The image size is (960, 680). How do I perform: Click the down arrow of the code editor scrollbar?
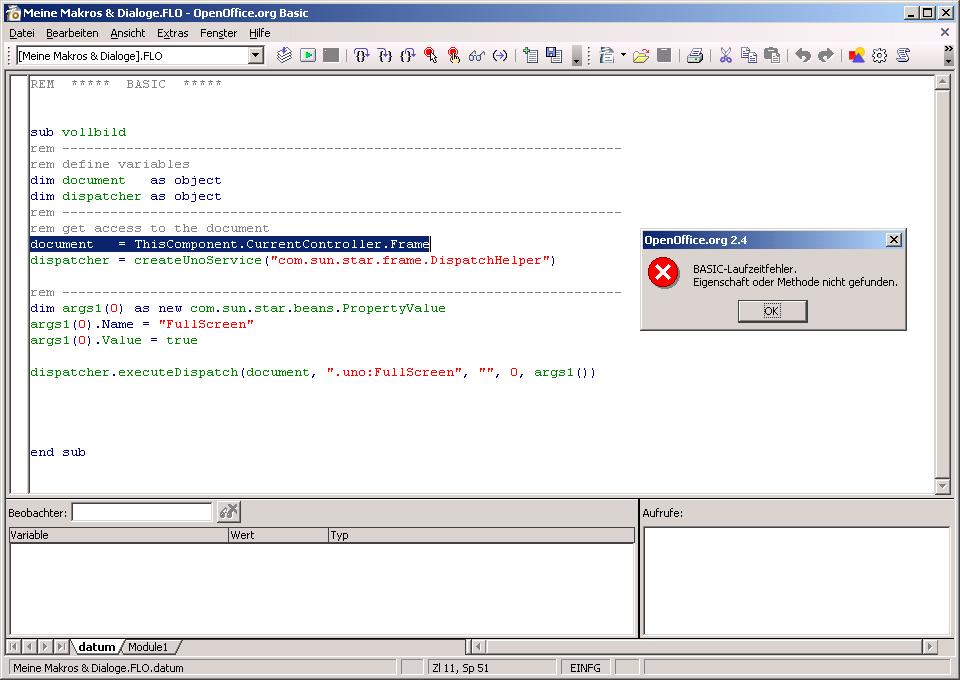click(942, 486)
